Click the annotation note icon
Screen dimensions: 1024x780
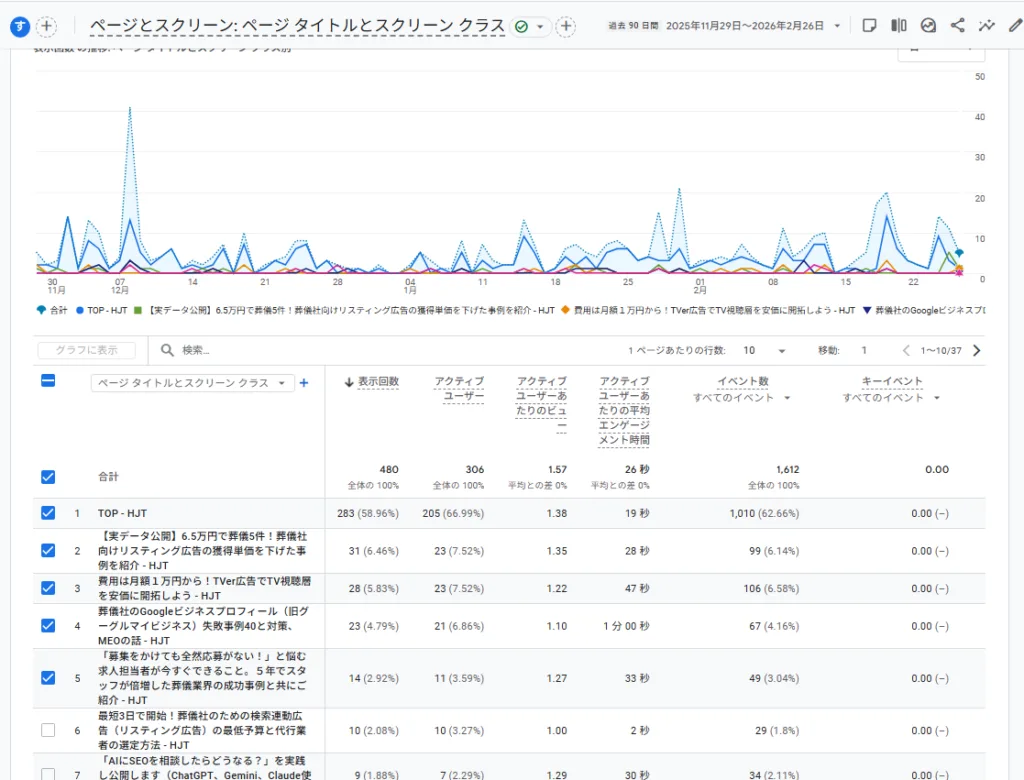(870, 25)
